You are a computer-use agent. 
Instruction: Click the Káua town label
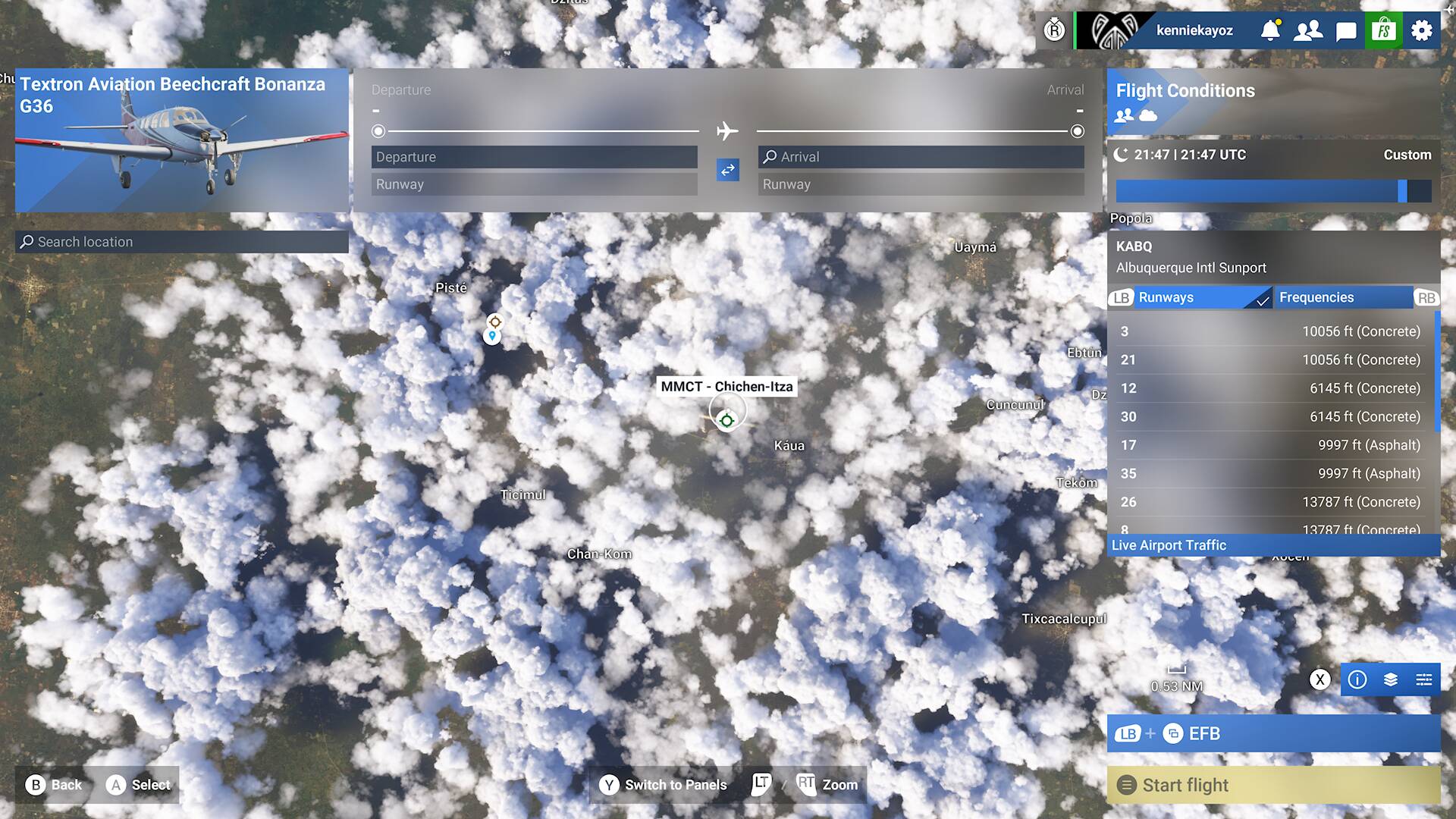point(789,445)
